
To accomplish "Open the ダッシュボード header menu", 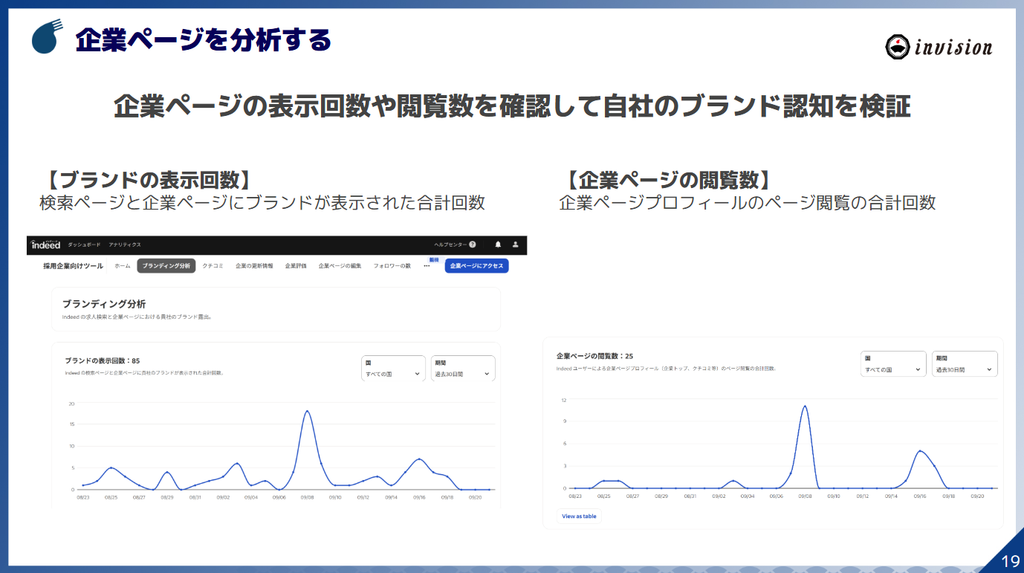I will tap(84, 245).
